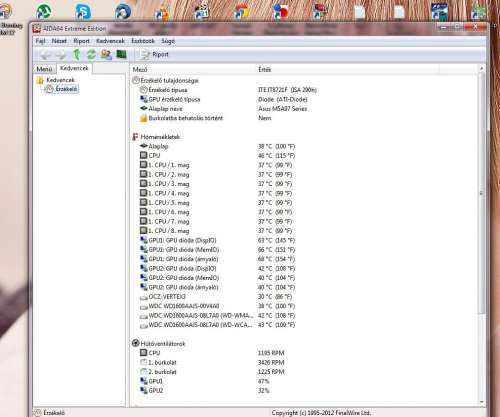Click the 3426 RPM fan value
Viewport: 500px width, 417px height.
pos(271,362)
